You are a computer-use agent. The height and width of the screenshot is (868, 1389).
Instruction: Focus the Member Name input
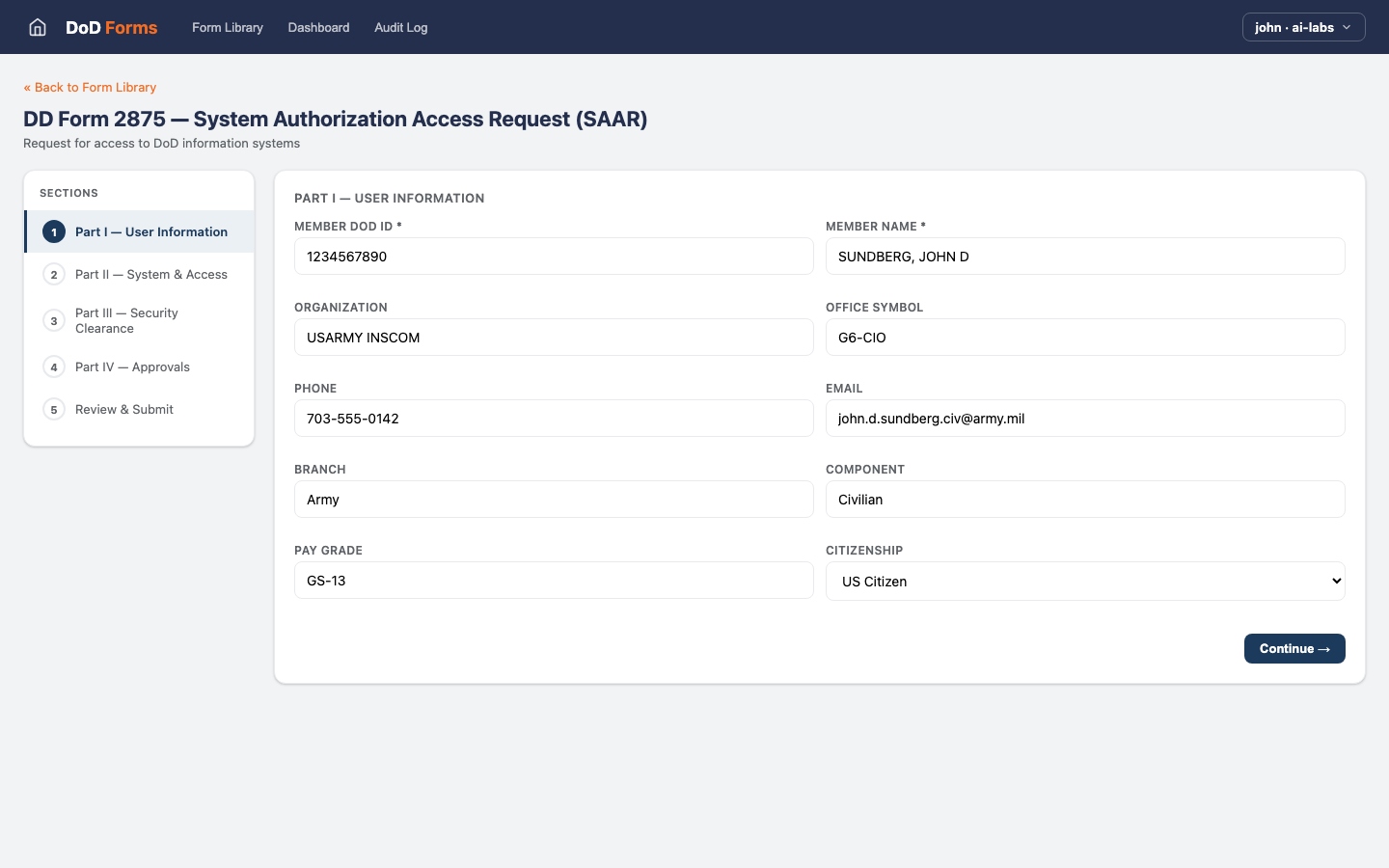[x=1084, y=257]
